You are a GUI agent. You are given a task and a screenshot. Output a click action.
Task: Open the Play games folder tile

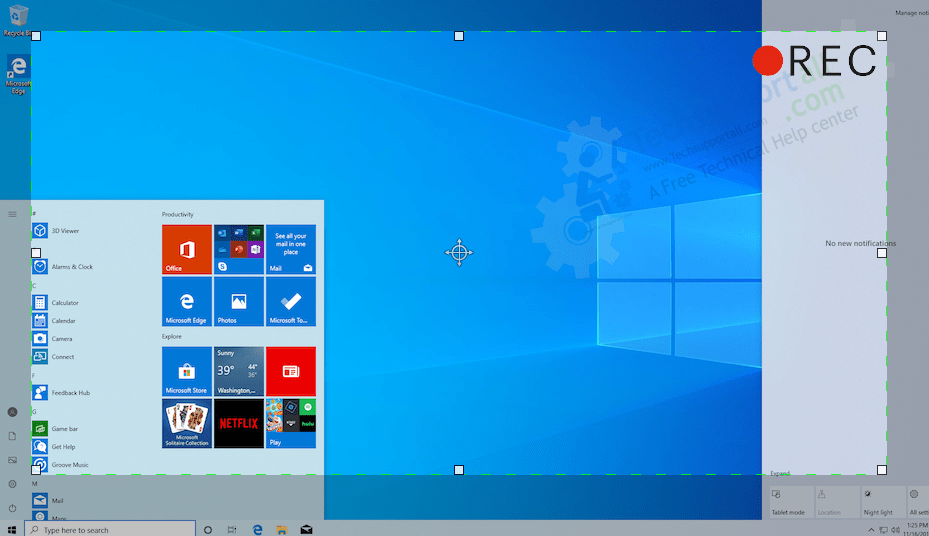291,423
